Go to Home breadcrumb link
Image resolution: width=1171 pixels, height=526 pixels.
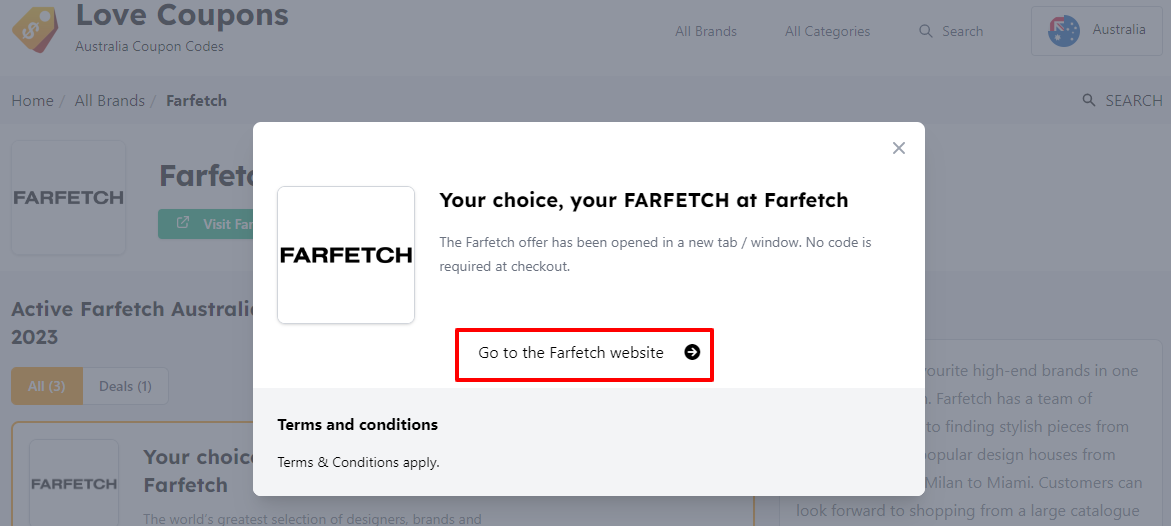click(32, 100)
